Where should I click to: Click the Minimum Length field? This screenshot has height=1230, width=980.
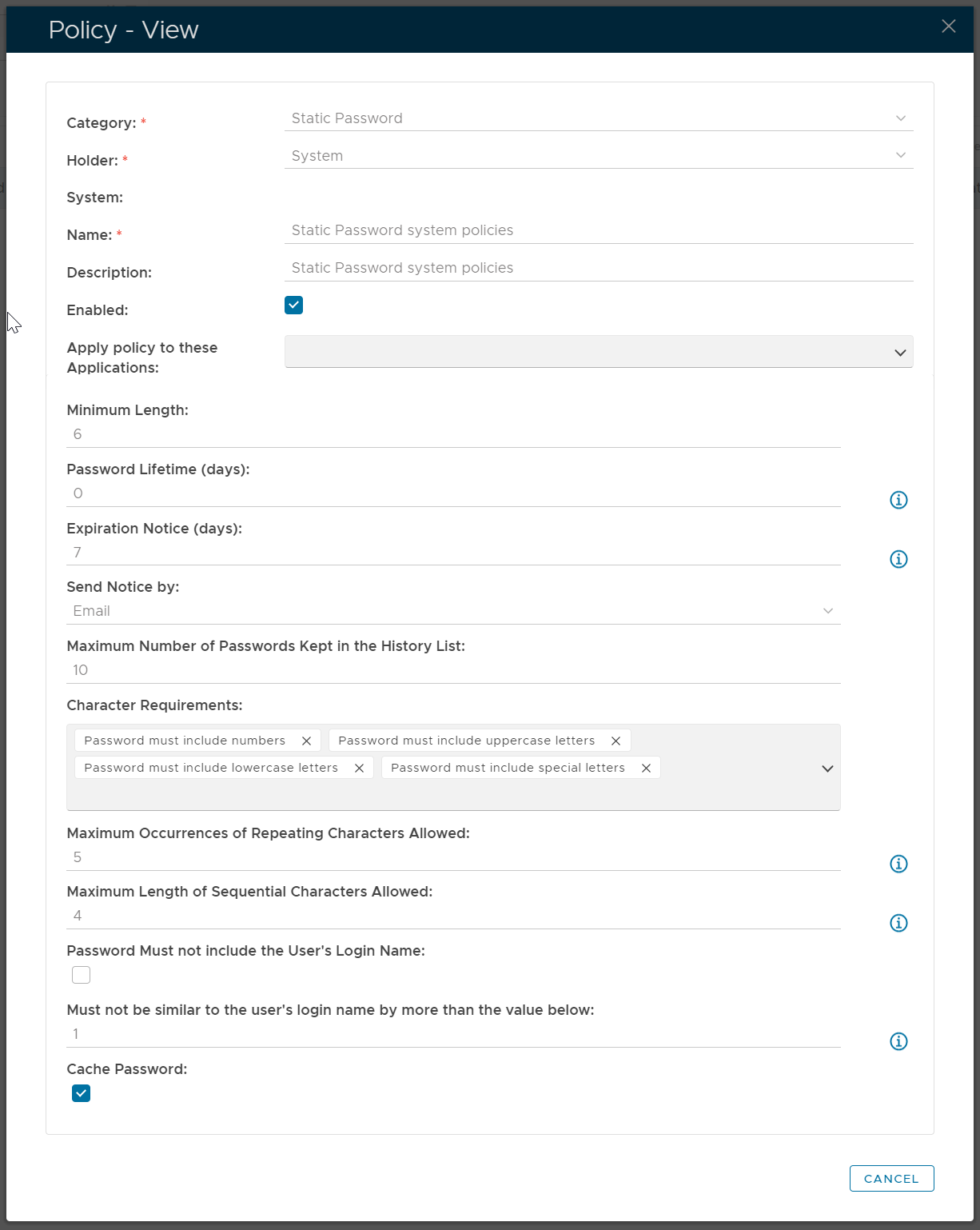(452, 434)
